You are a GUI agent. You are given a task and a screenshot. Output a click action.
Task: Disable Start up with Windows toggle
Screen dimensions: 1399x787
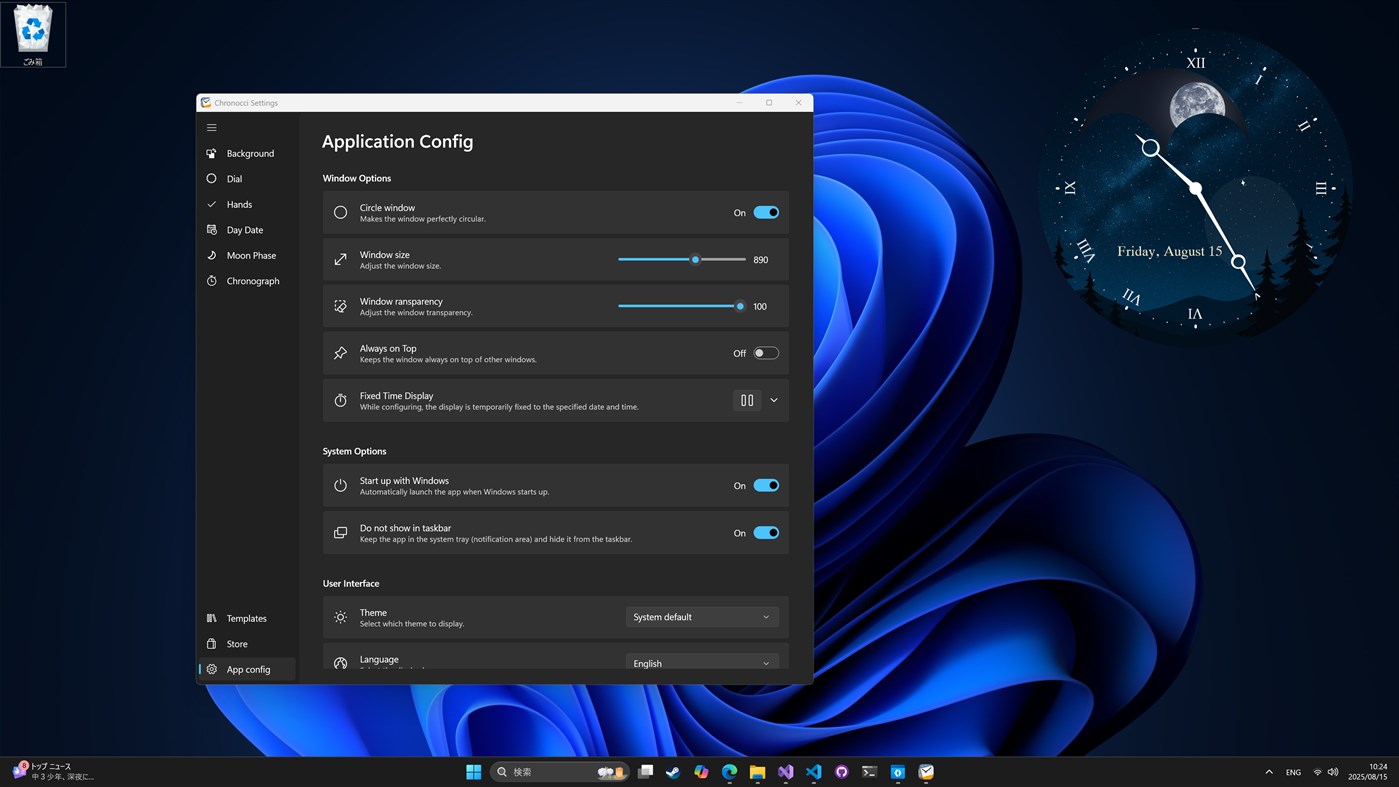click(x=766, y=486)
